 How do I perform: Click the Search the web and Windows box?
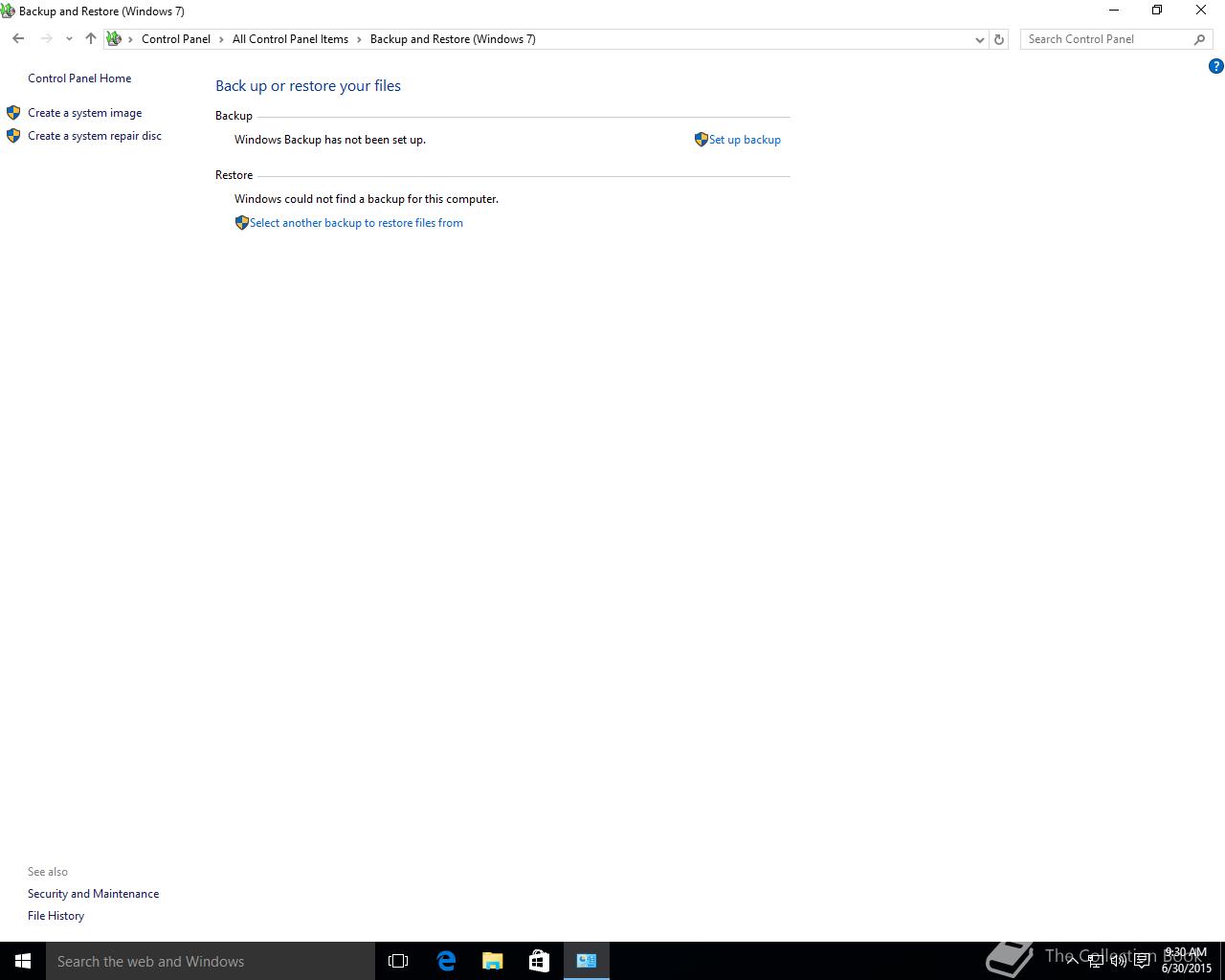tap(211, 961)
